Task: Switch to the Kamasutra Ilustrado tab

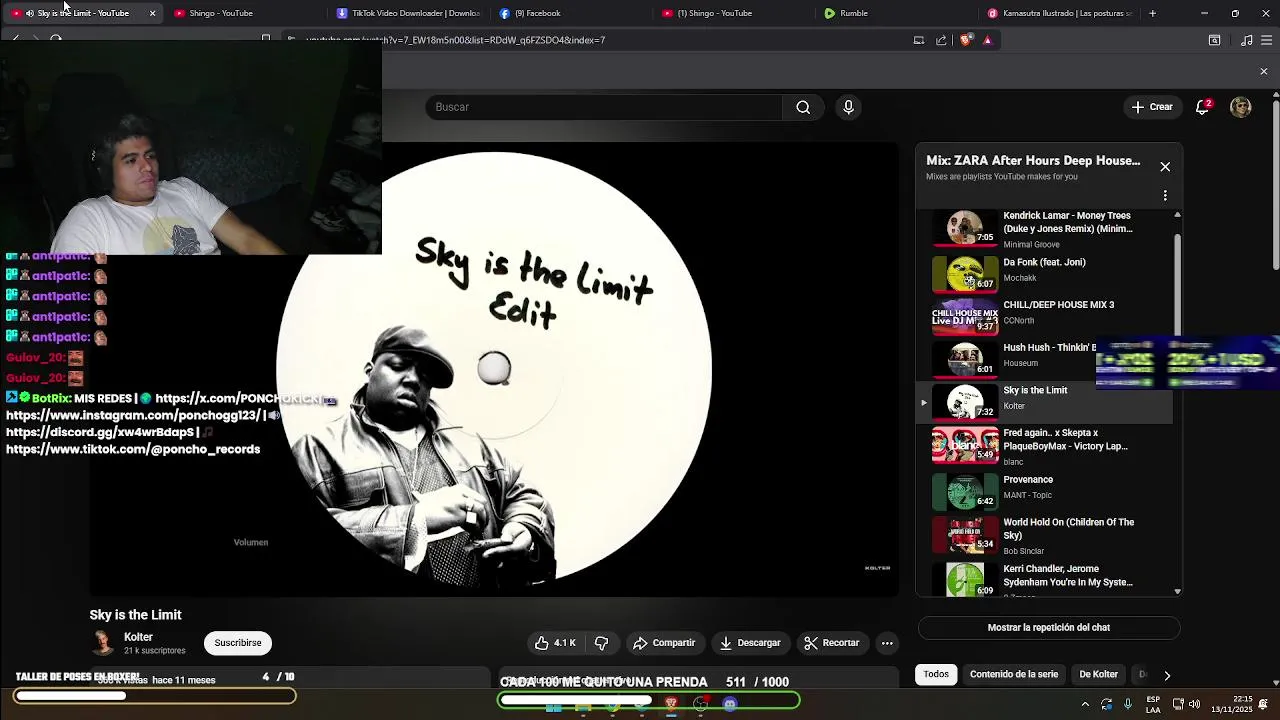Action: (1060, 13)
